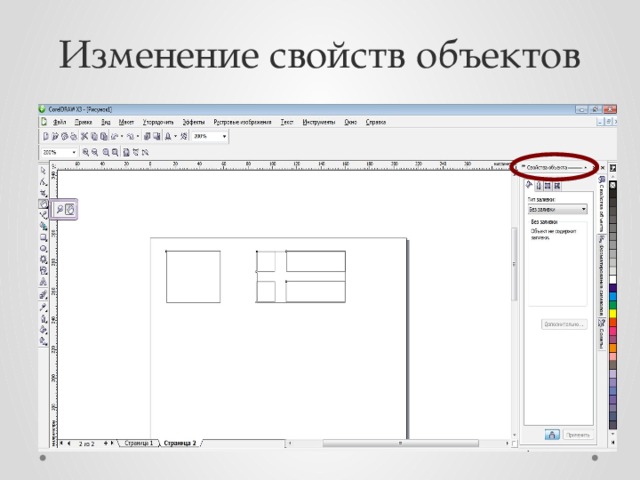Screen dimensions: 640x480
Task: Open the Правка menu
Action: coord(83,122)
